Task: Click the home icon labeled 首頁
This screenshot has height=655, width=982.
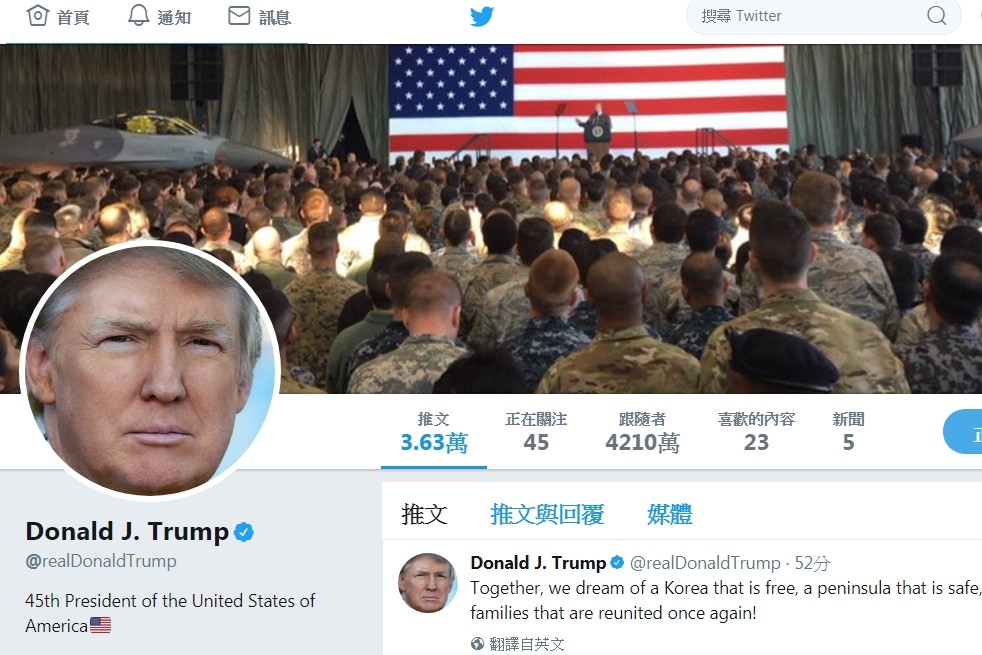Action: [37, 16]
